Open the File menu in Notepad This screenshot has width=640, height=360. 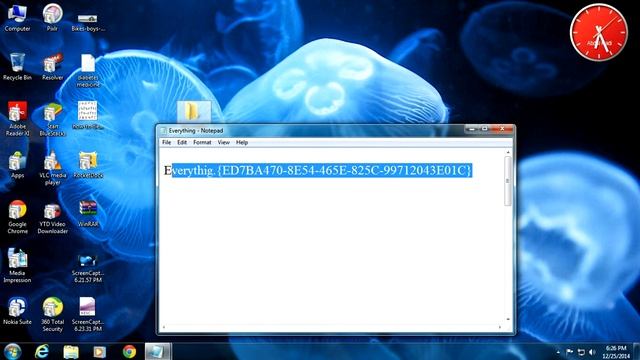tap(167, 142)
